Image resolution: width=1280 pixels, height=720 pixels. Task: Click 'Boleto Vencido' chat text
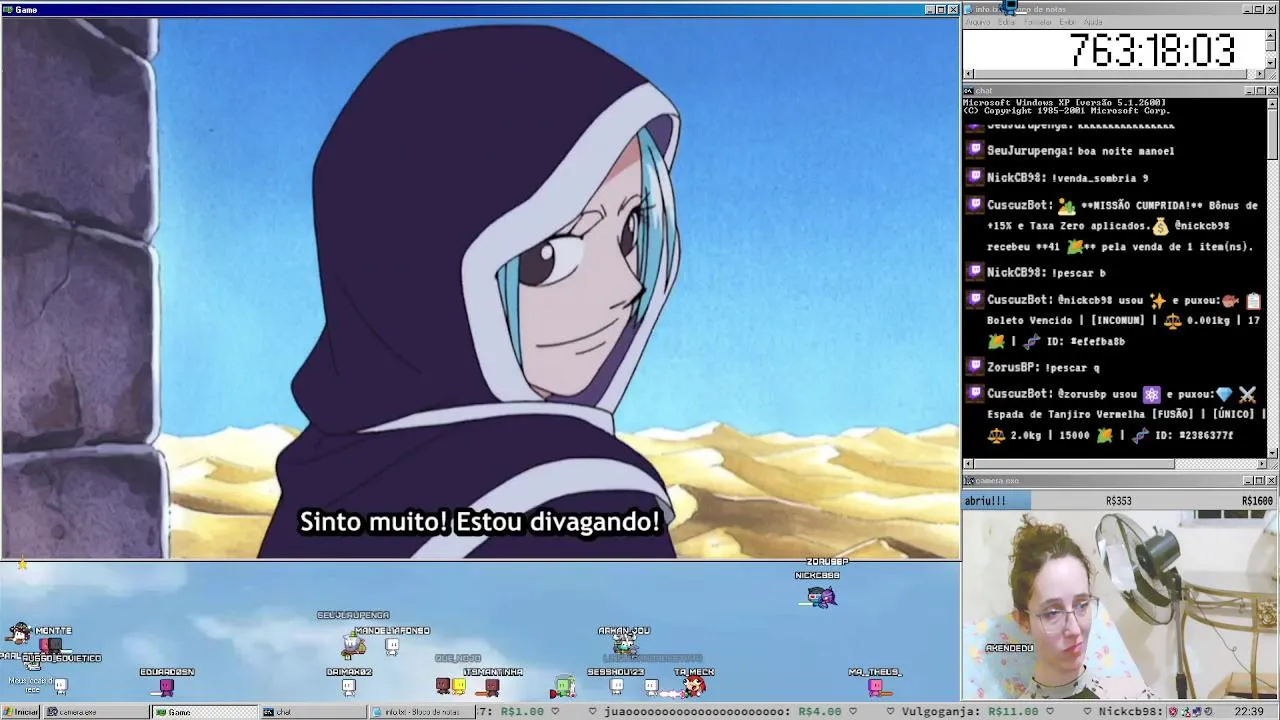click(1030, 320)
